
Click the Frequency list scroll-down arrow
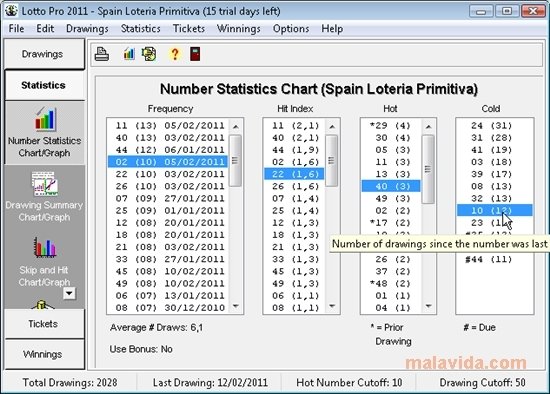[x=236, y=306]
